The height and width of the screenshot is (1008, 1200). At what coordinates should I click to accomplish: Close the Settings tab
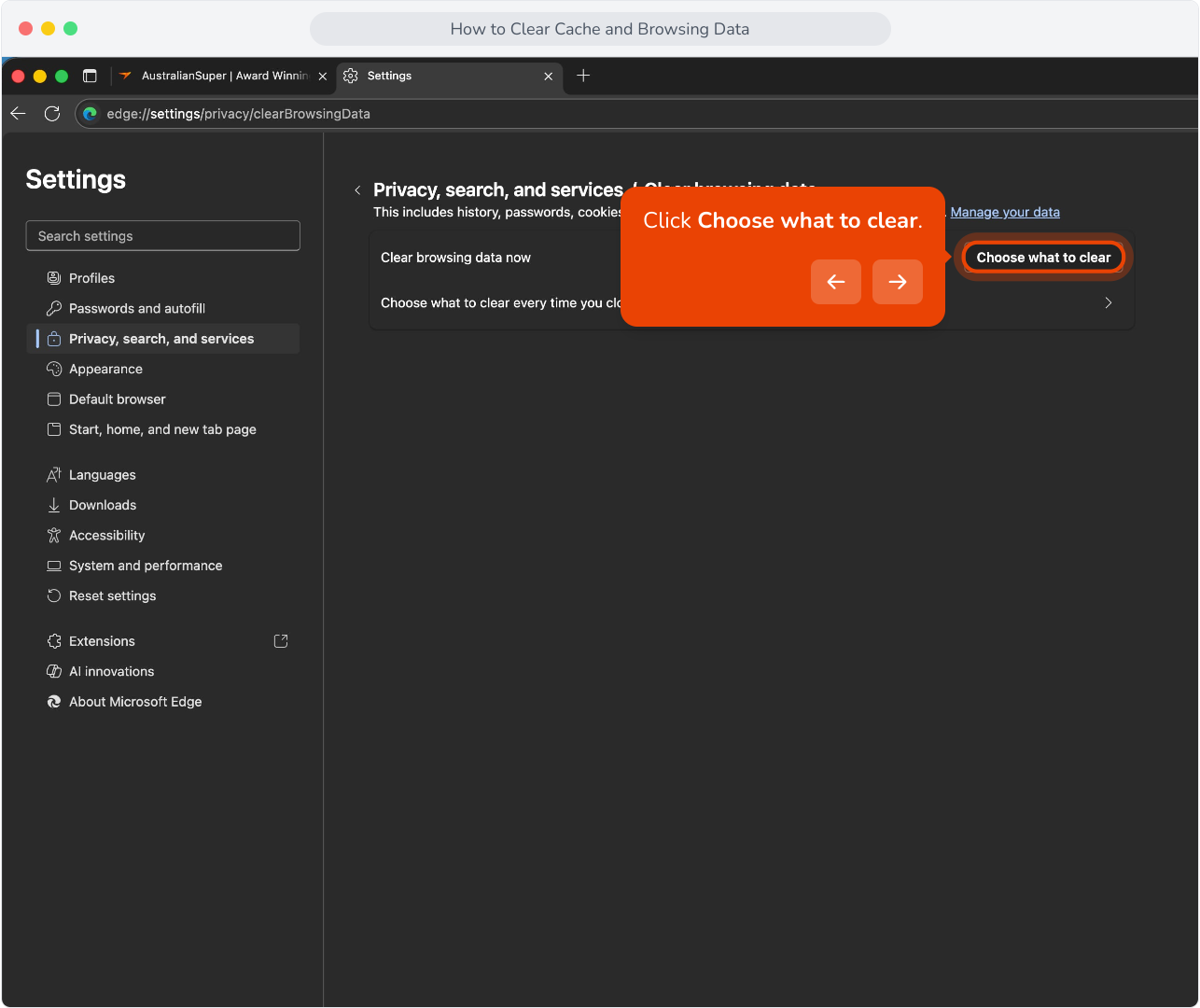coord(549,77)
